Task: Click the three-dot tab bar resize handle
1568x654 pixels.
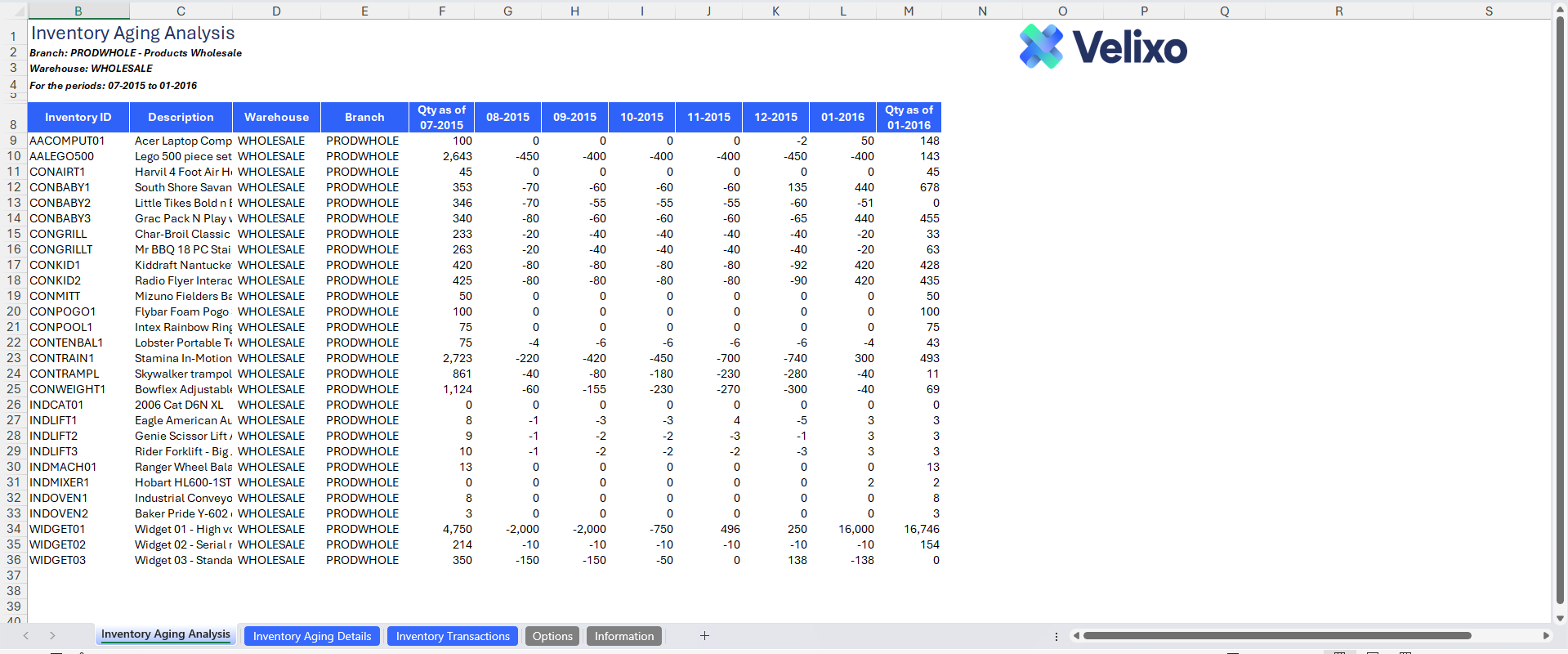Action: point(1057,636)
